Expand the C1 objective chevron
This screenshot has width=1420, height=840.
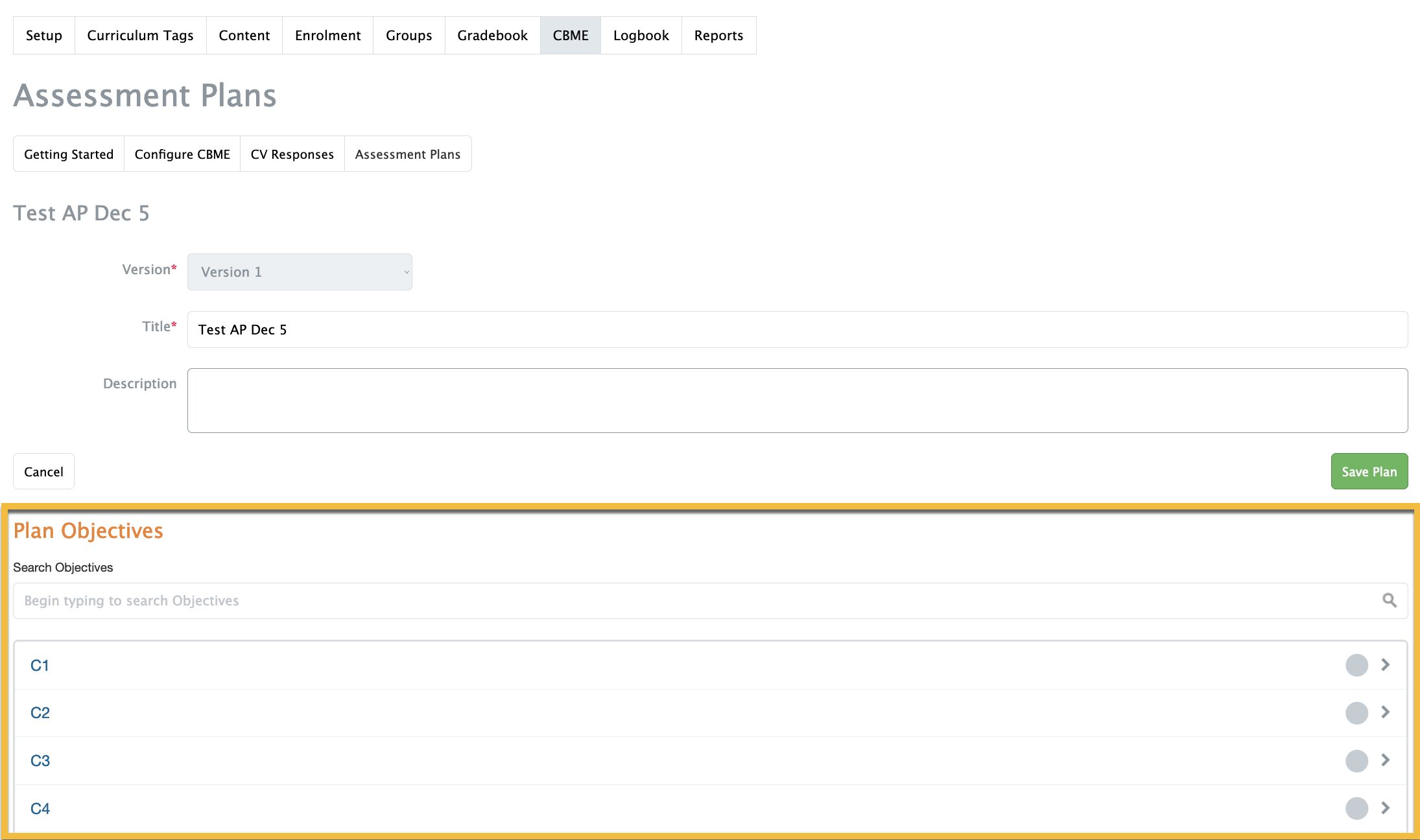tap(1386, 665)
